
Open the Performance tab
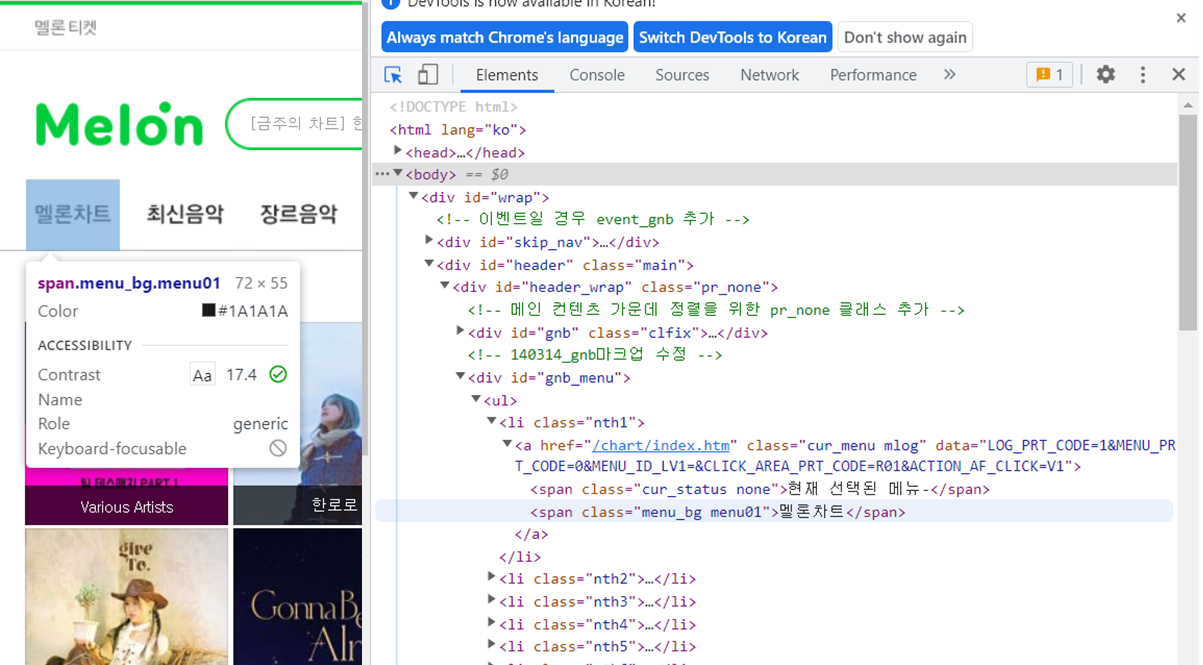(873, 75)
